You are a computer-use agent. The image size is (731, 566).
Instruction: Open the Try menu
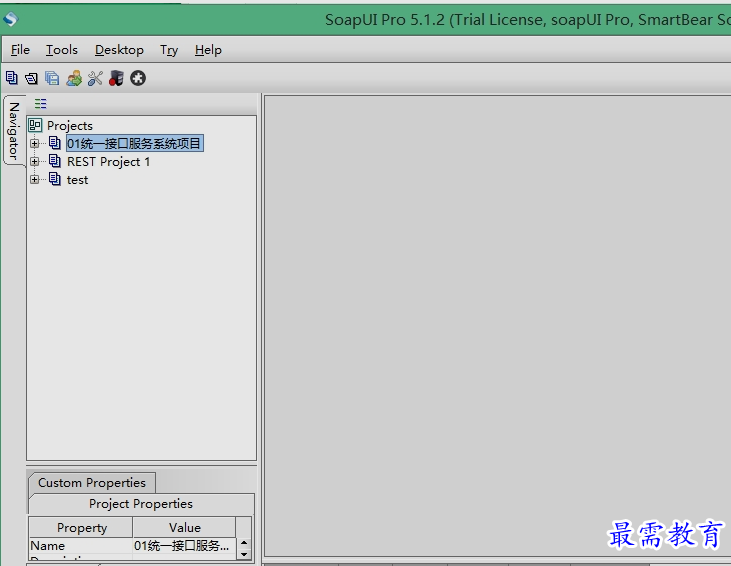[169, 50]
